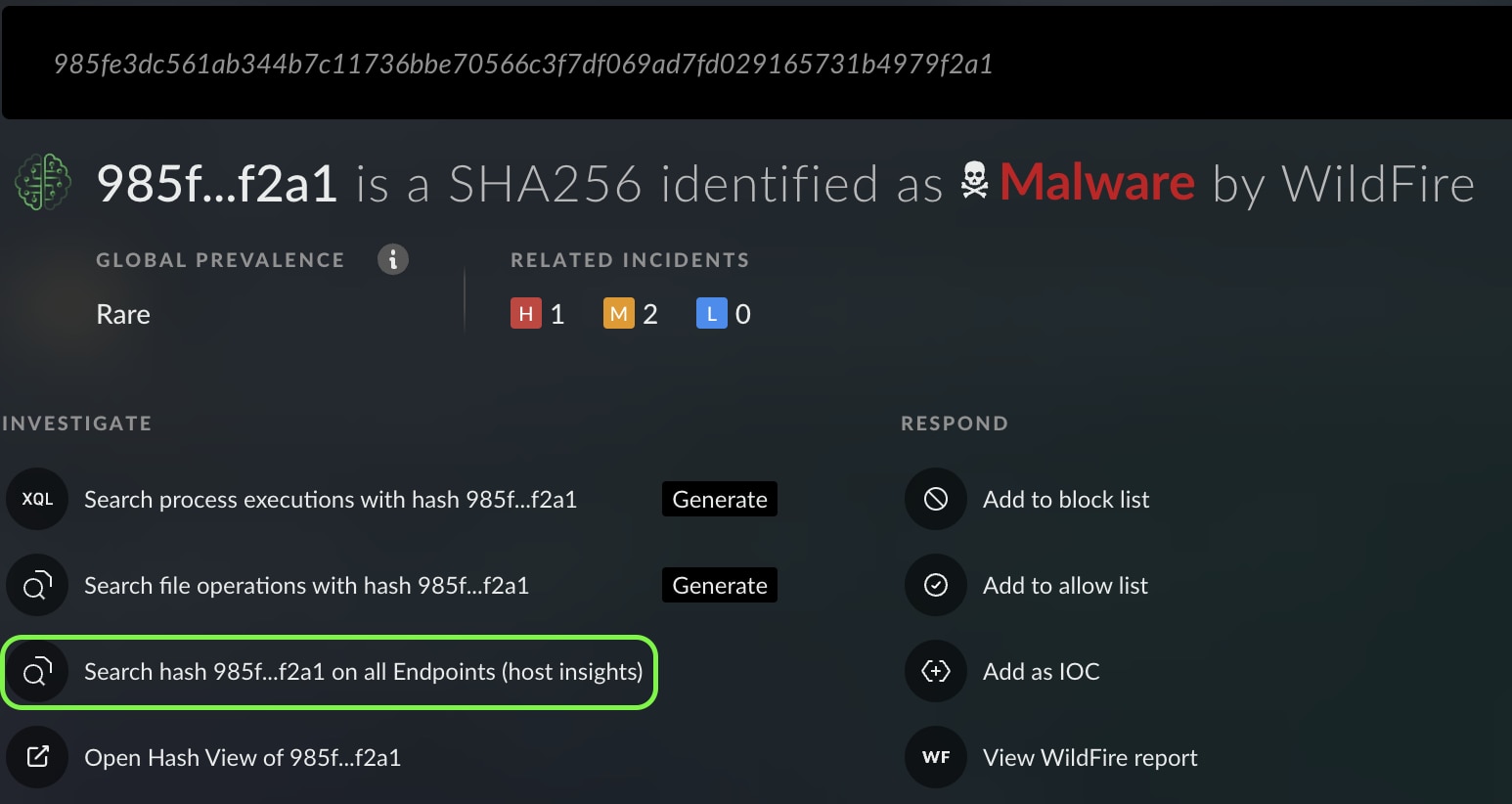
Task: Click the block list prohibition icon
Action: coord(936,499)
